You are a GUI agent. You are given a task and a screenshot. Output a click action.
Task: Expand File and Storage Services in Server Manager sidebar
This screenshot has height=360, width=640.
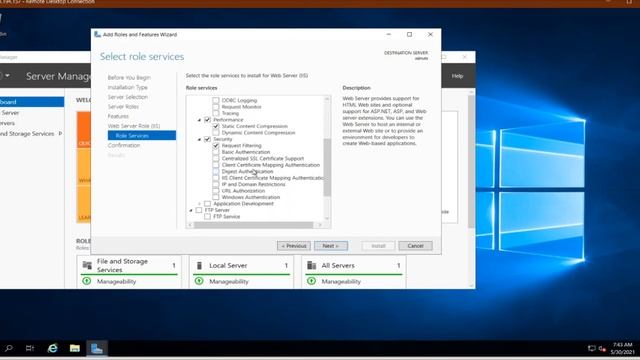[60, 133]
